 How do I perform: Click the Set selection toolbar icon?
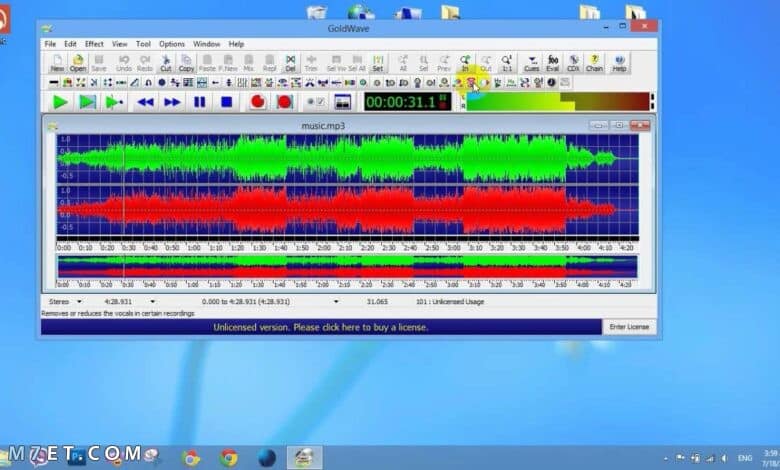pos(378,63)
